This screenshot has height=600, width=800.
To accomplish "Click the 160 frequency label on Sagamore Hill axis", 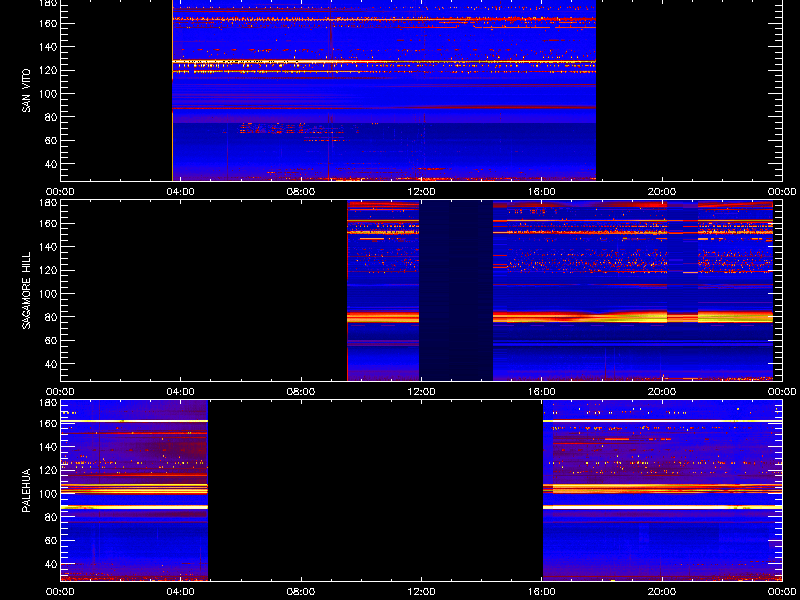I will click(48, 223).
